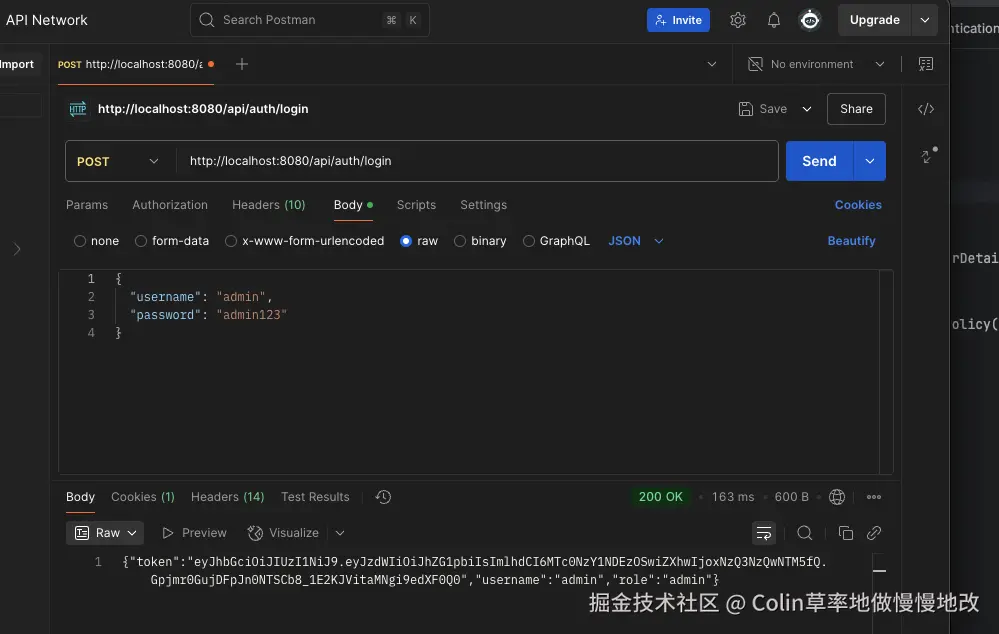Image resolution: width=999 pixels, height=634 pixels.
Task: Open the response Headers (14) tab
Action: [227, 497]
